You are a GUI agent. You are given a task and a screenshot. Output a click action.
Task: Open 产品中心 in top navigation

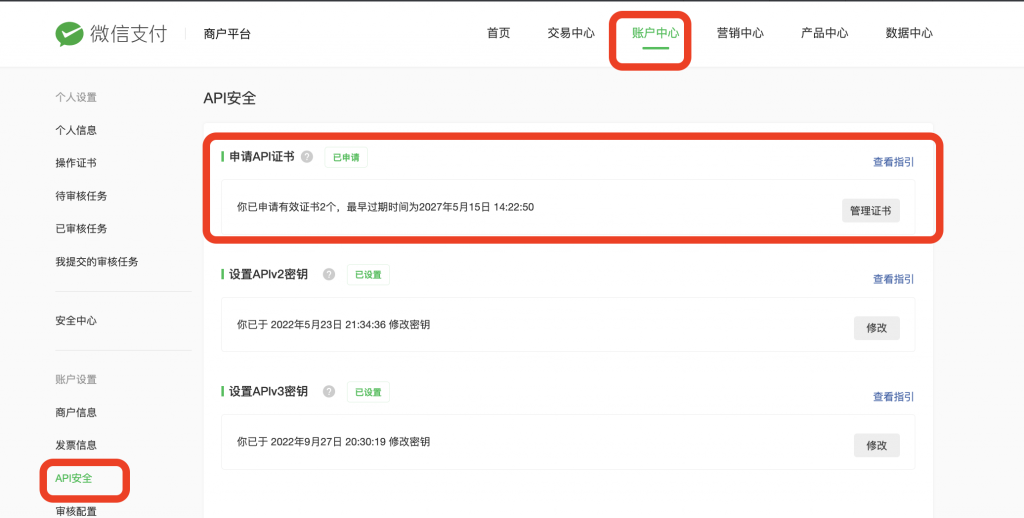(824, 33)
